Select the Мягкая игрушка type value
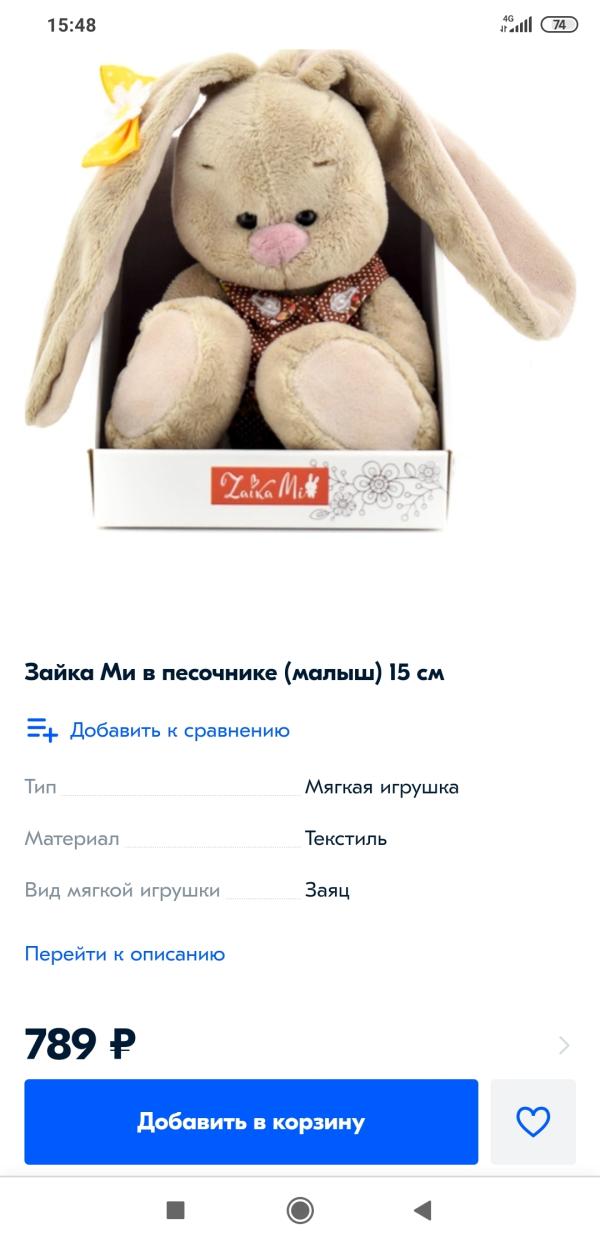600x1248 pixels. click(382, 787)
